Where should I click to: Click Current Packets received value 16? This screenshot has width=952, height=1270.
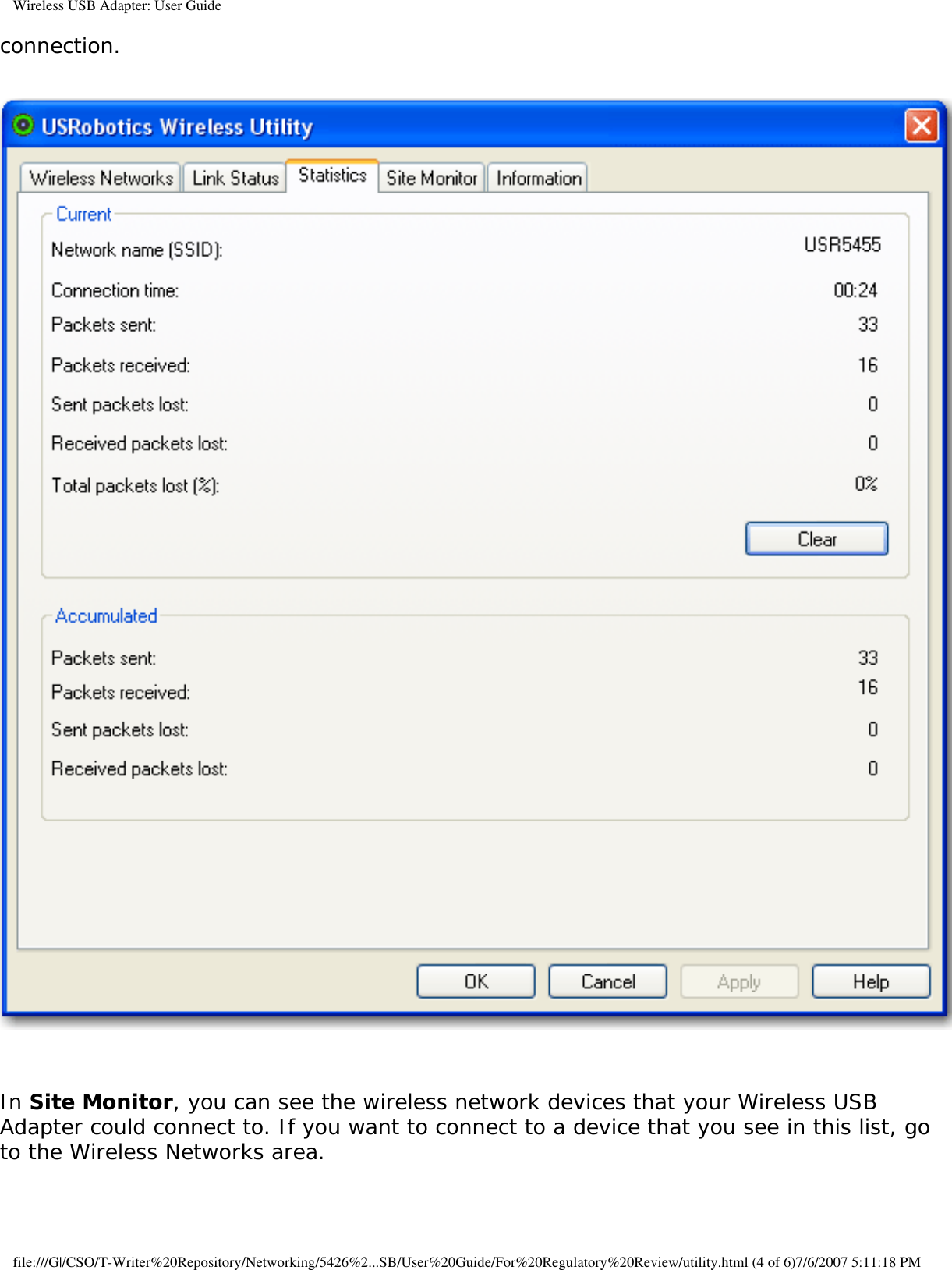click(x=868, y=365)
